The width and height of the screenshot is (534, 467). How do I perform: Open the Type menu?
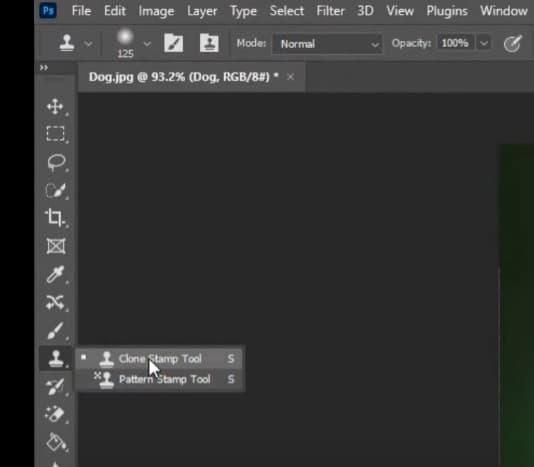[244, 11]
